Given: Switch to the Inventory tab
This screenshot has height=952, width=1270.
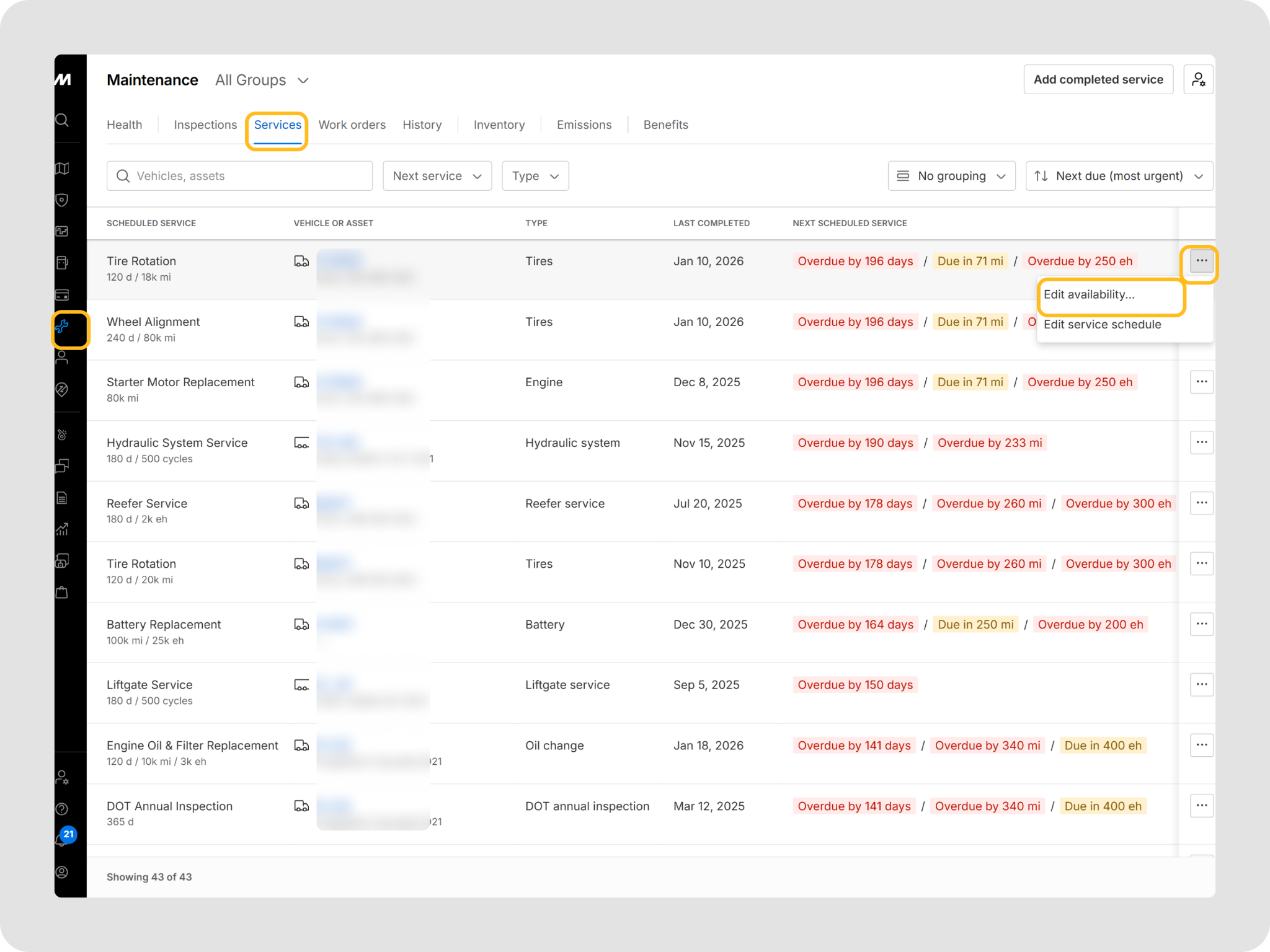Looking at the screenshot, I should 499,125.
